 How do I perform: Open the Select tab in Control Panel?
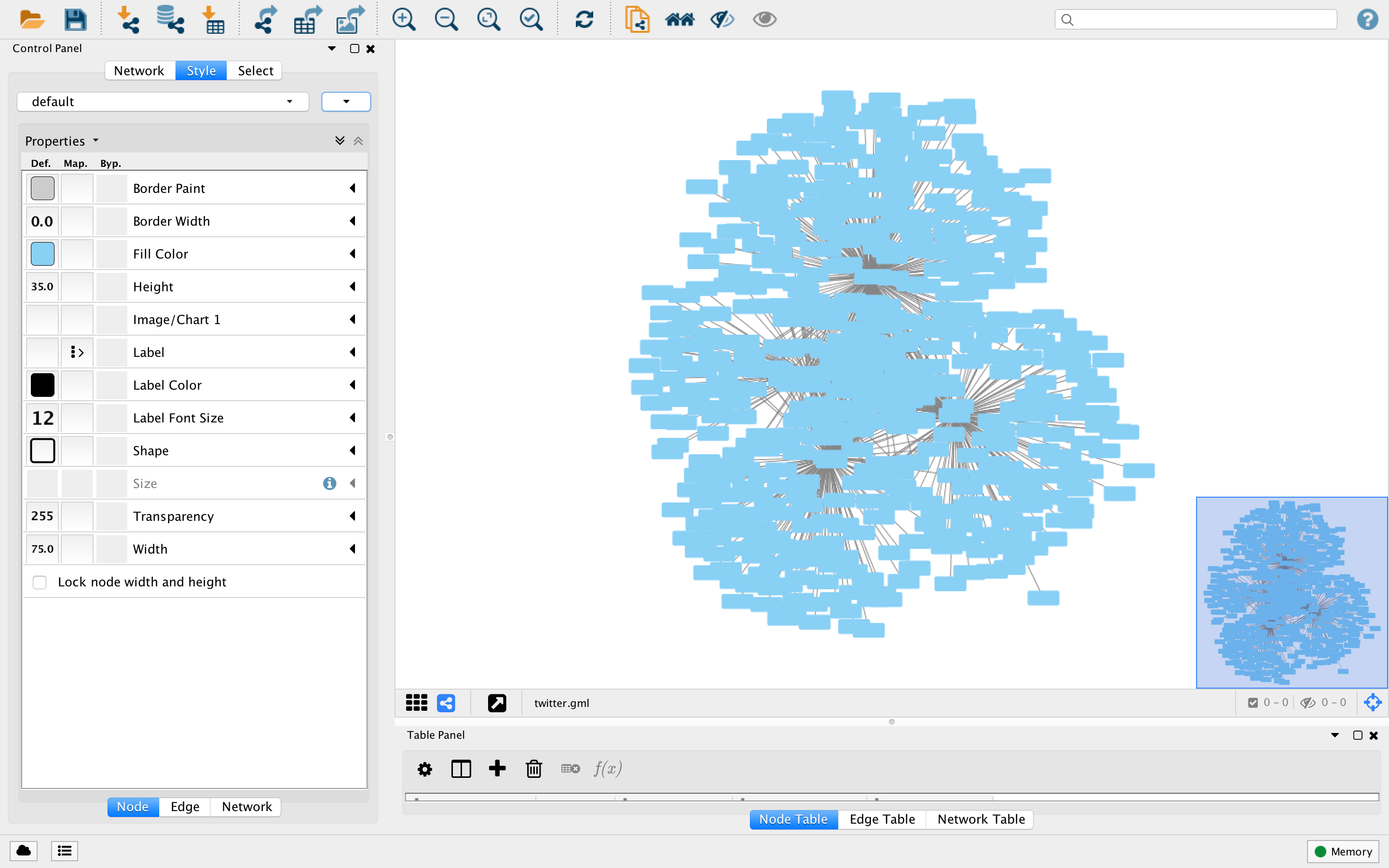[x=255, y=70]
